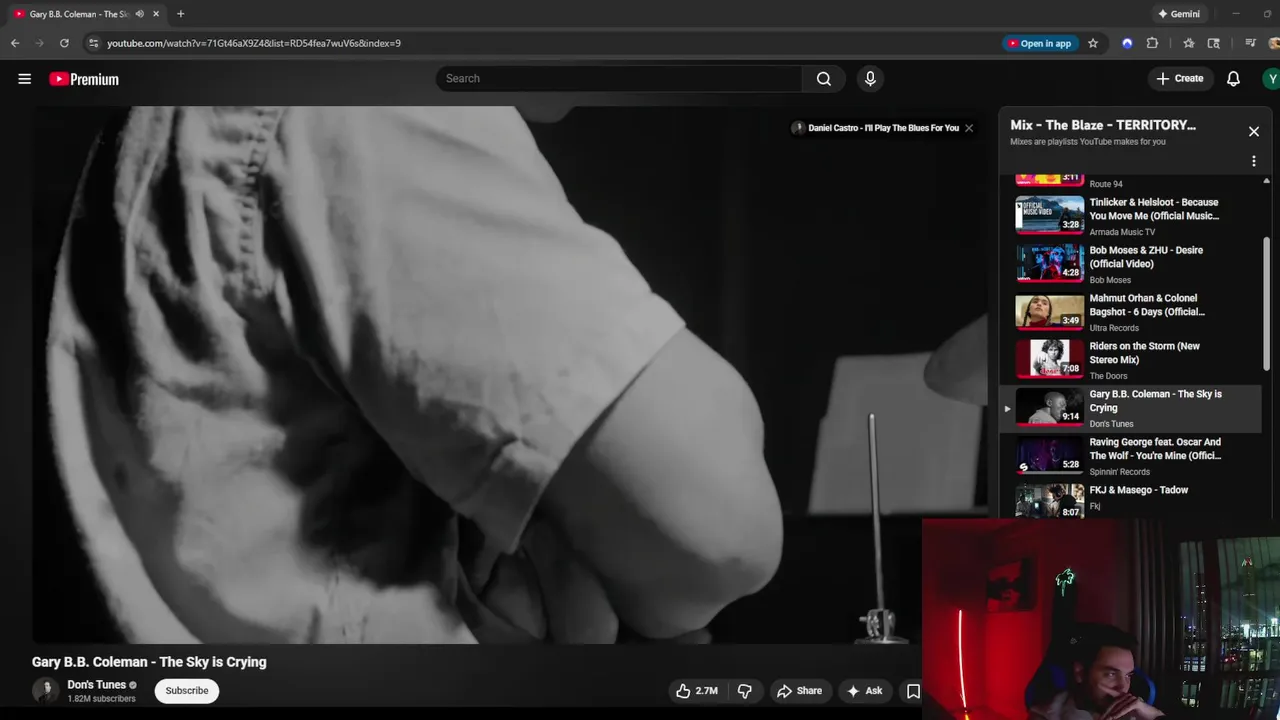Click Tinlicker Because You Move Me thumbnail
1280x720 pixels.
[1050, 215]
